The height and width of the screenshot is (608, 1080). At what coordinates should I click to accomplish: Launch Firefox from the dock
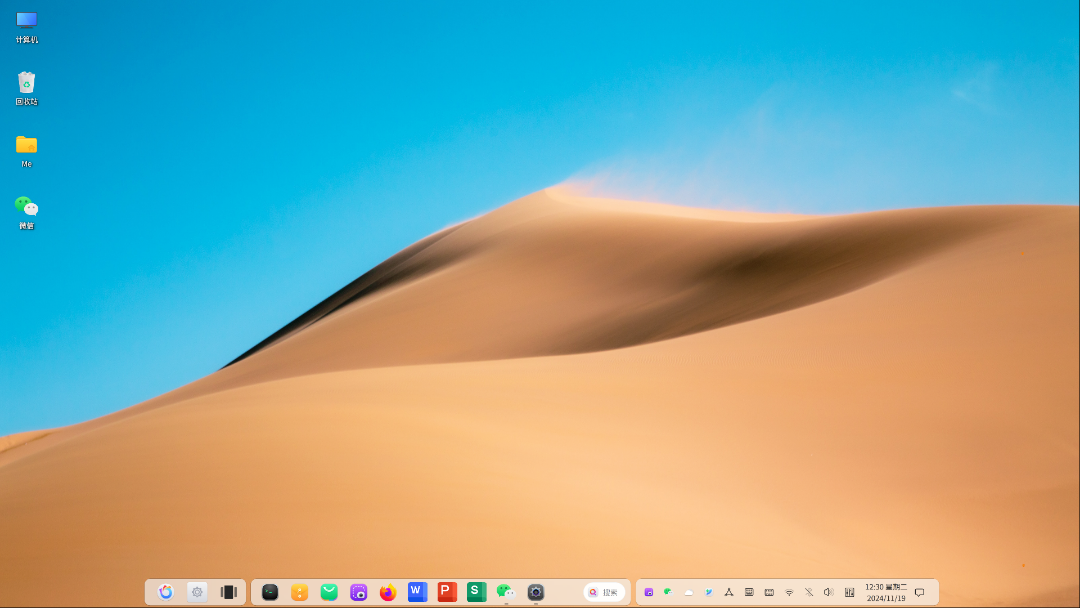(x=388, y=592)
